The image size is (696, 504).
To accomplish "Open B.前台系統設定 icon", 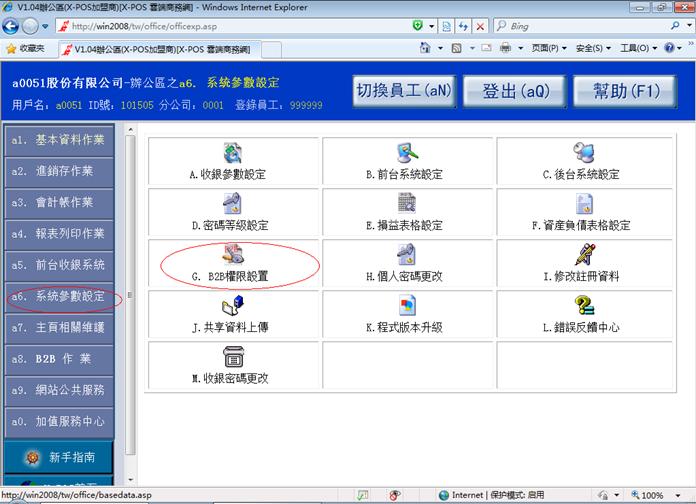I will [407, 153].
